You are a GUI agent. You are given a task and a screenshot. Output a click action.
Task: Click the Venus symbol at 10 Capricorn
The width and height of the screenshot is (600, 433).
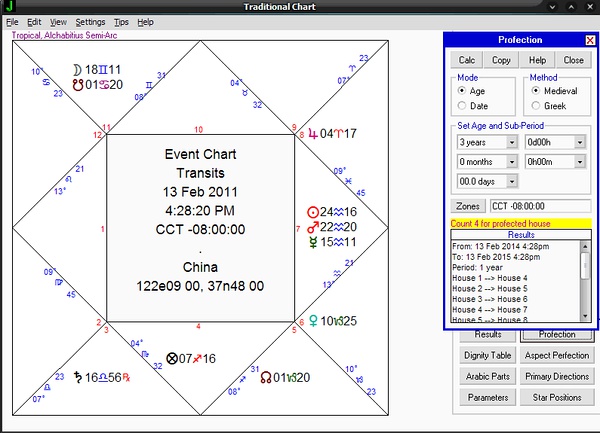tap(314, 321)
